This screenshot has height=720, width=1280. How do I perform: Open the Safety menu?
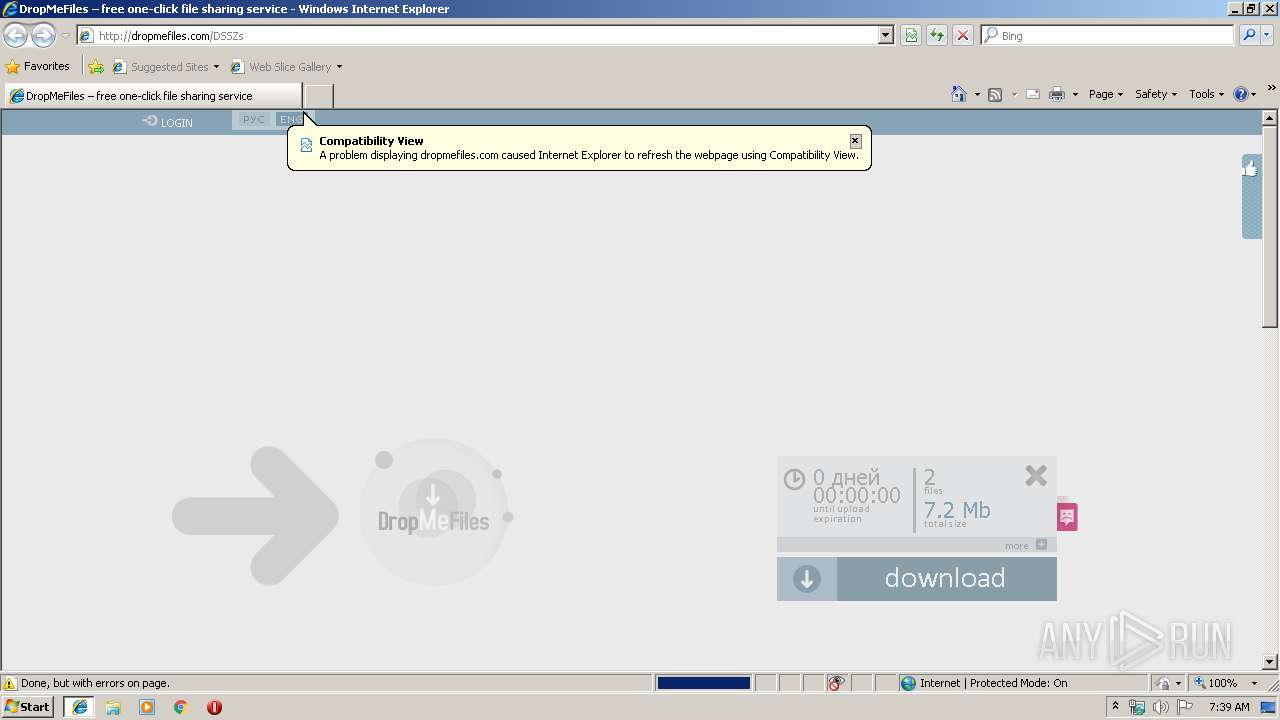tap(1156, 94)
